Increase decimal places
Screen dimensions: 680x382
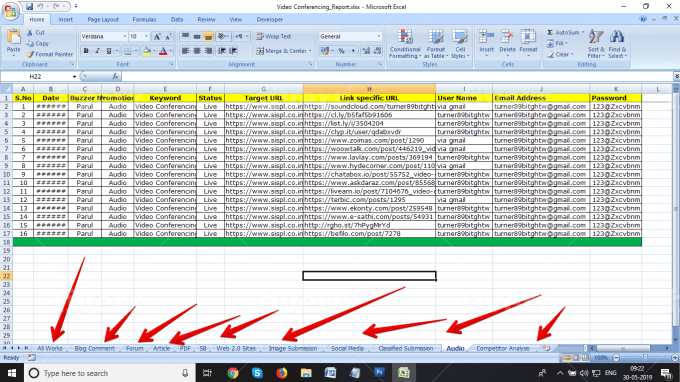click(x=366, y=51)
